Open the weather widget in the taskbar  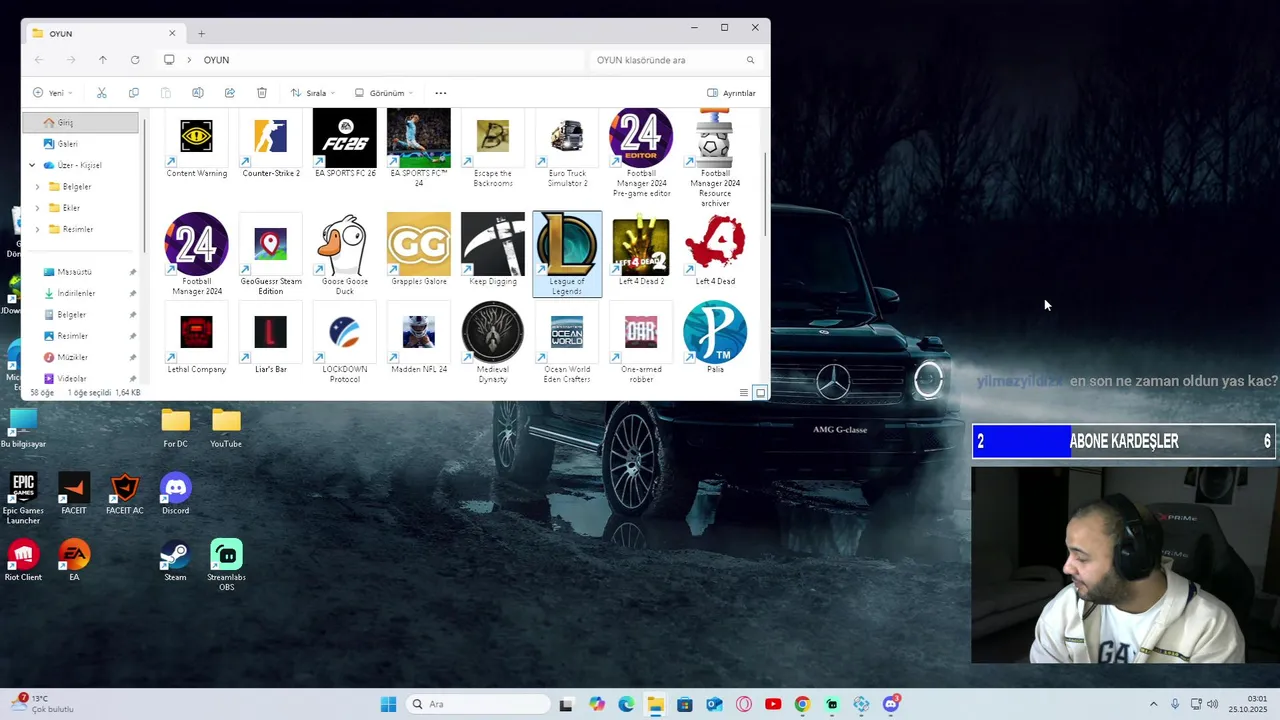click(x=41, y=704)
